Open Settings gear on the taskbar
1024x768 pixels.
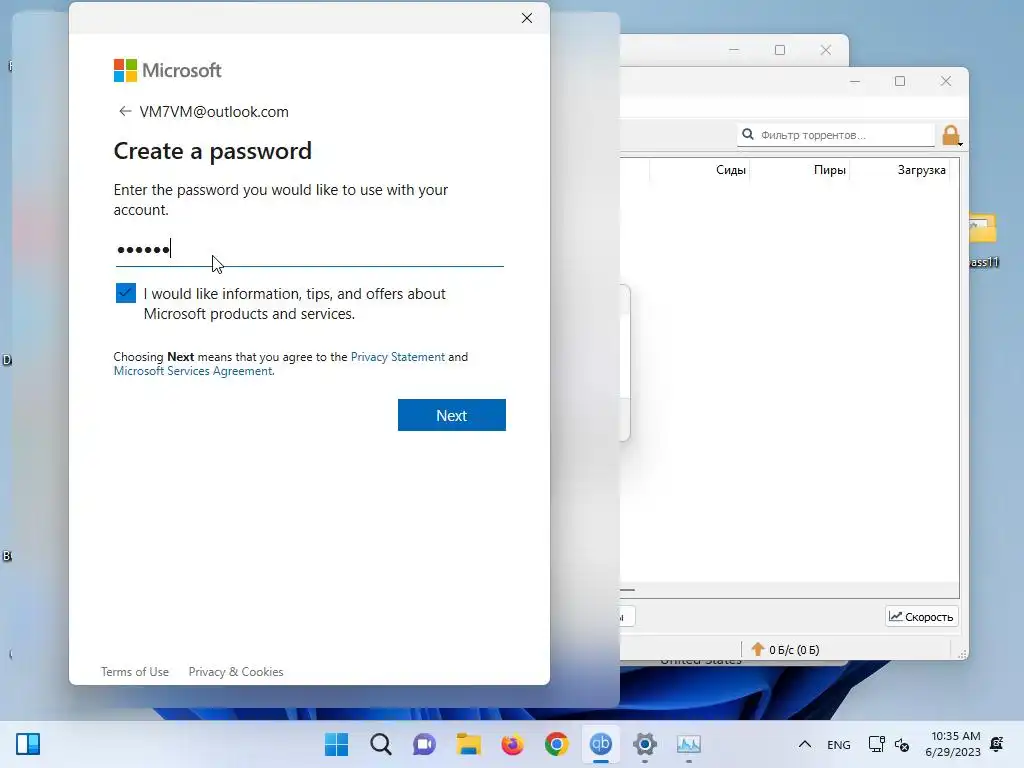tap(645, 744)
